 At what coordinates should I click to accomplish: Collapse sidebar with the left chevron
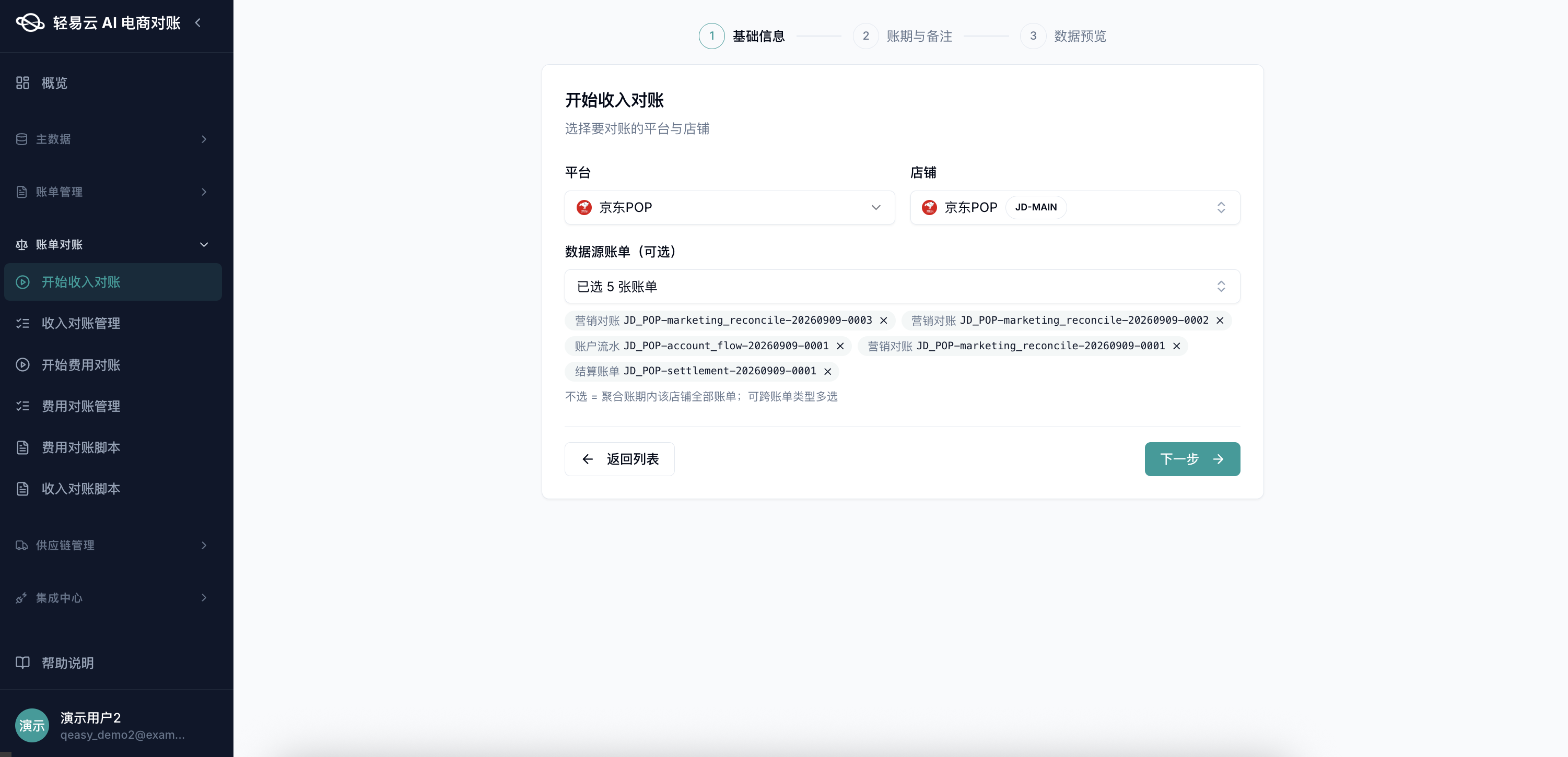(198, 22)
